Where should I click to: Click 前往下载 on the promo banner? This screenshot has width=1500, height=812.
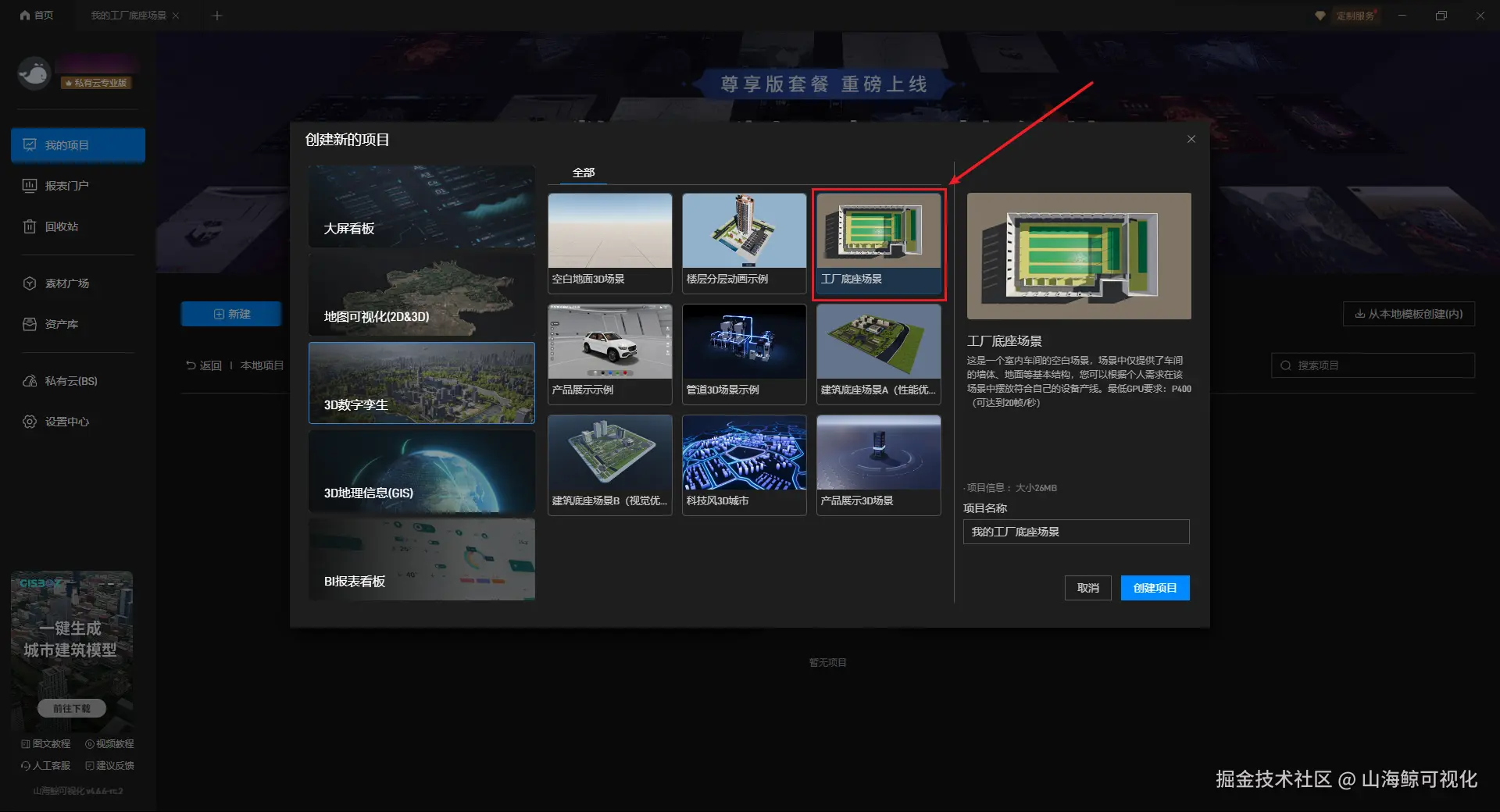72,709
